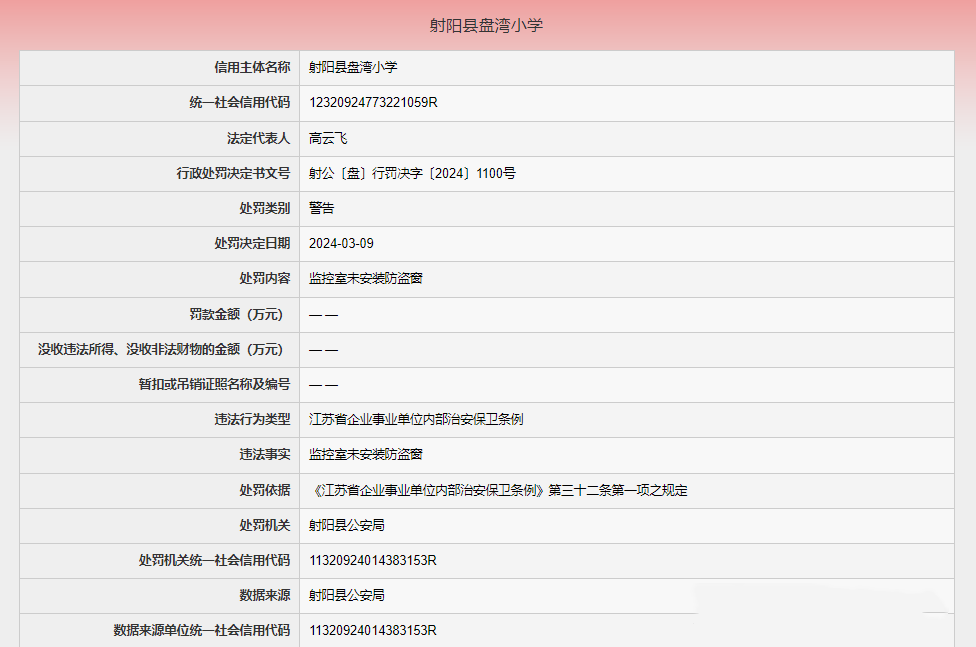Select the label 信用主体名称

252,67
